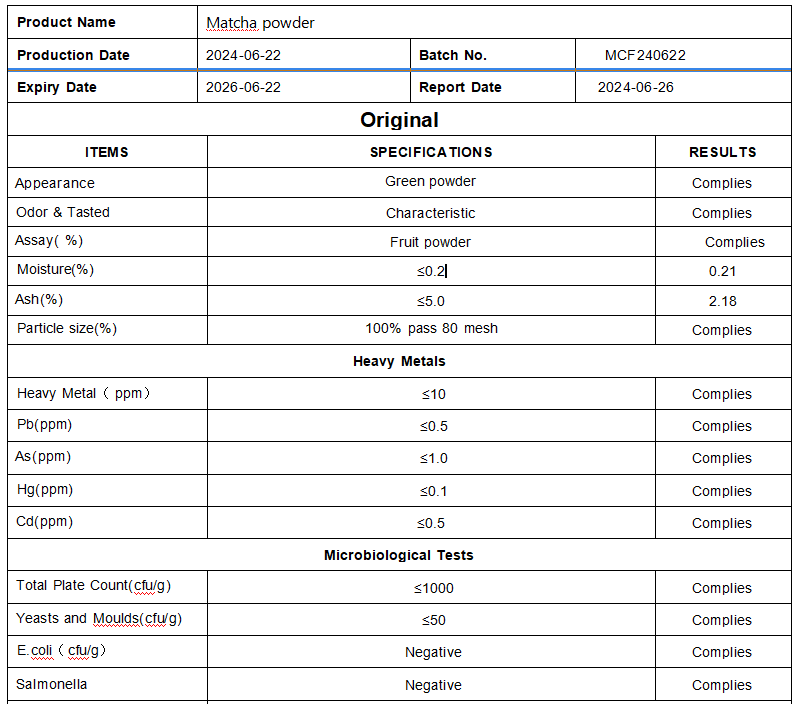The width and height of the screenshot is (796, 704).
Task: Click the 'RESULTS' column header
Action: pos(722,152)
